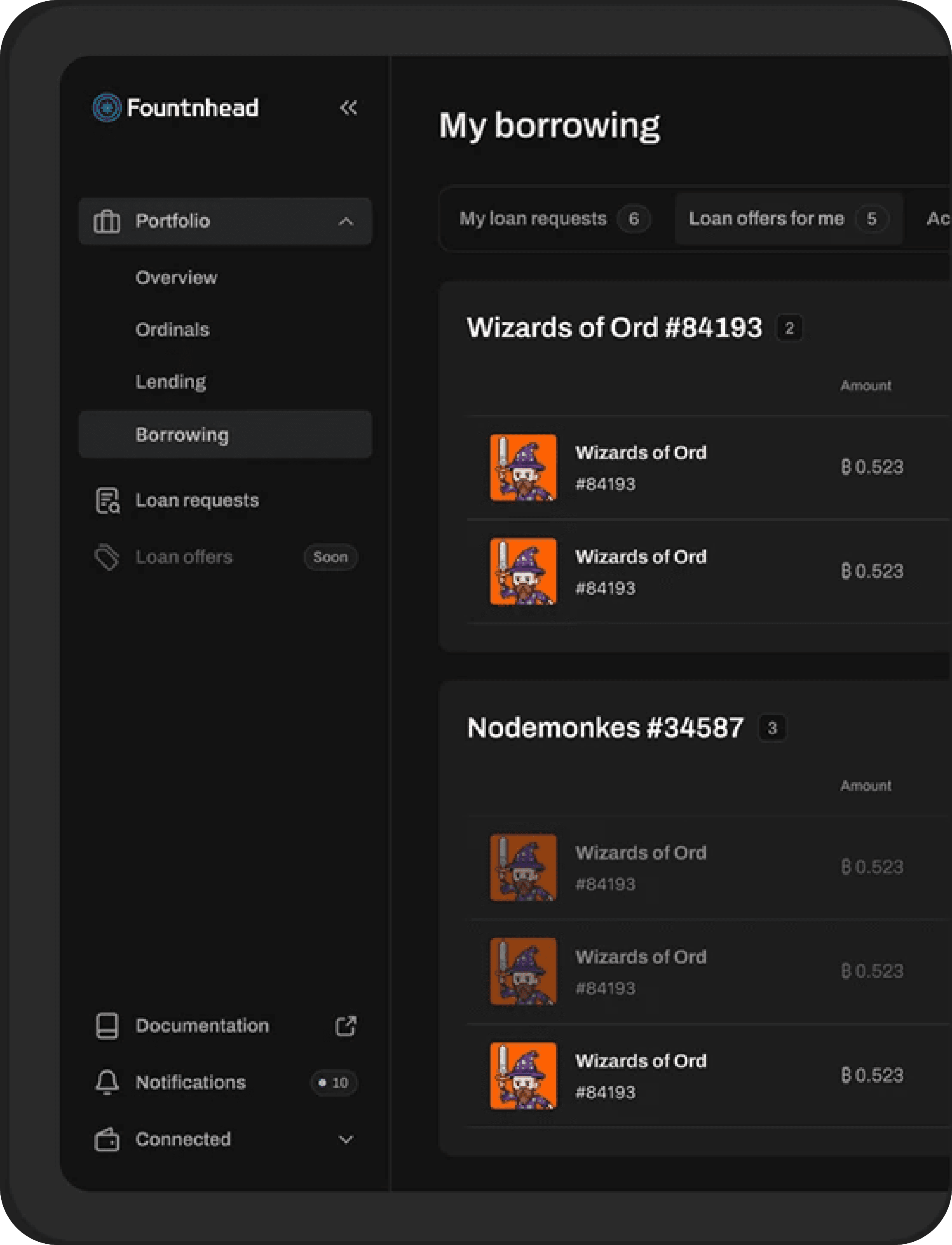Click the Portfolio briefcase icon
Image resolution: width=952 pixels, height=1245 pixels.
click(106, 221)
